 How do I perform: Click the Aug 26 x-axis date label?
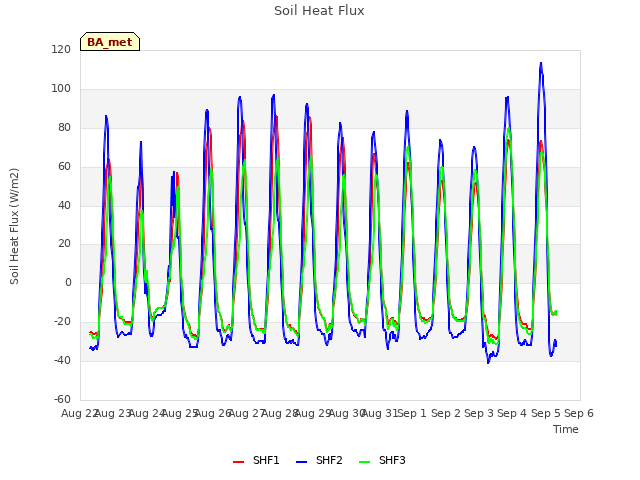point(213,413)
